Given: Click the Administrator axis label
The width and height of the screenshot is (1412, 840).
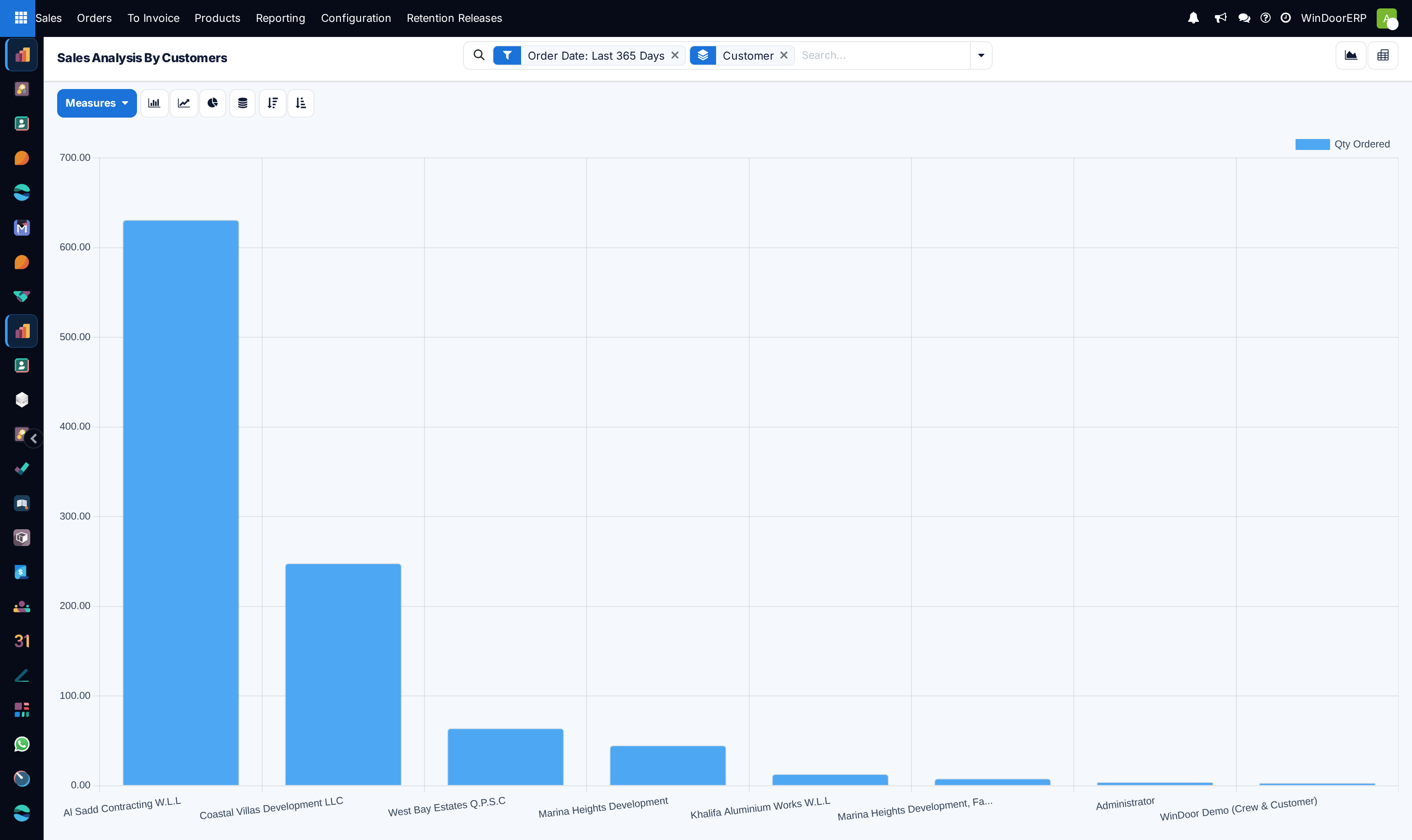Looking at the screenshot, I should [1125, 803].
